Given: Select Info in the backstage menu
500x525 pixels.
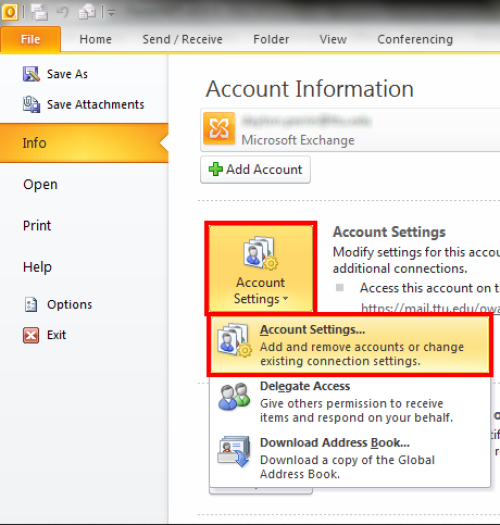Looking at the screenshot, I should pos(84,143).
